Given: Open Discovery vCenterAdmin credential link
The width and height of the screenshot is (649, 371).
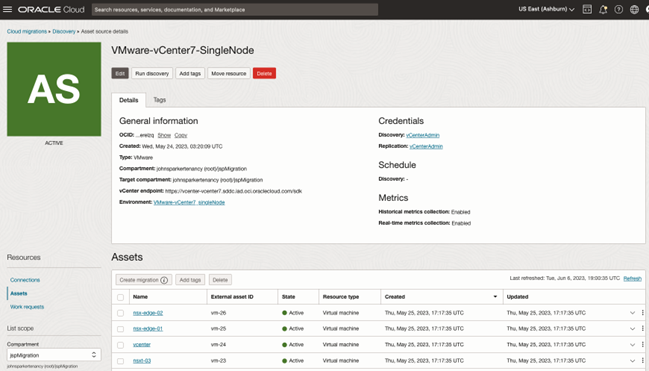Looking at the screenshot, I should point(423,135).
